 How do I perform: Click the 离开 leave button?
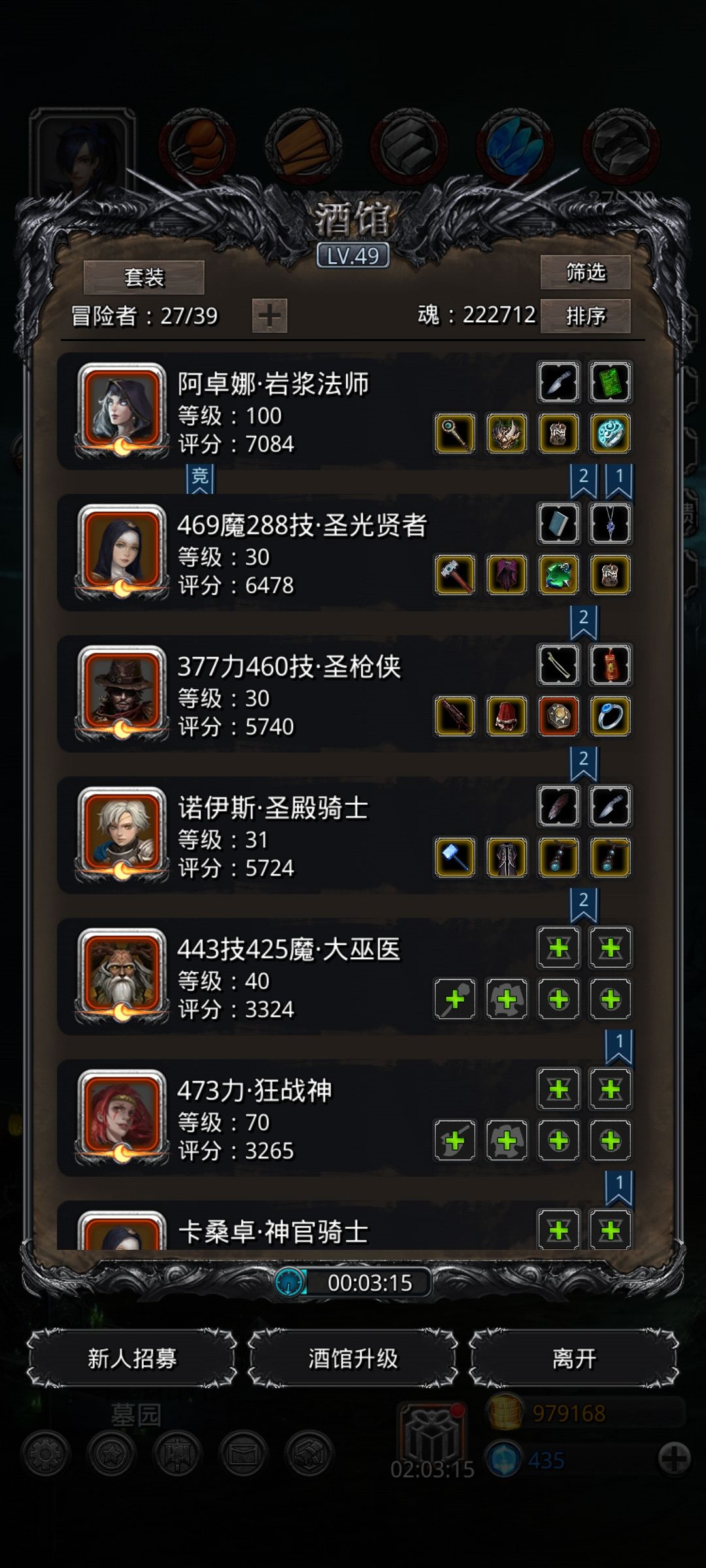pyautogui.click(x=574, y=1358)
